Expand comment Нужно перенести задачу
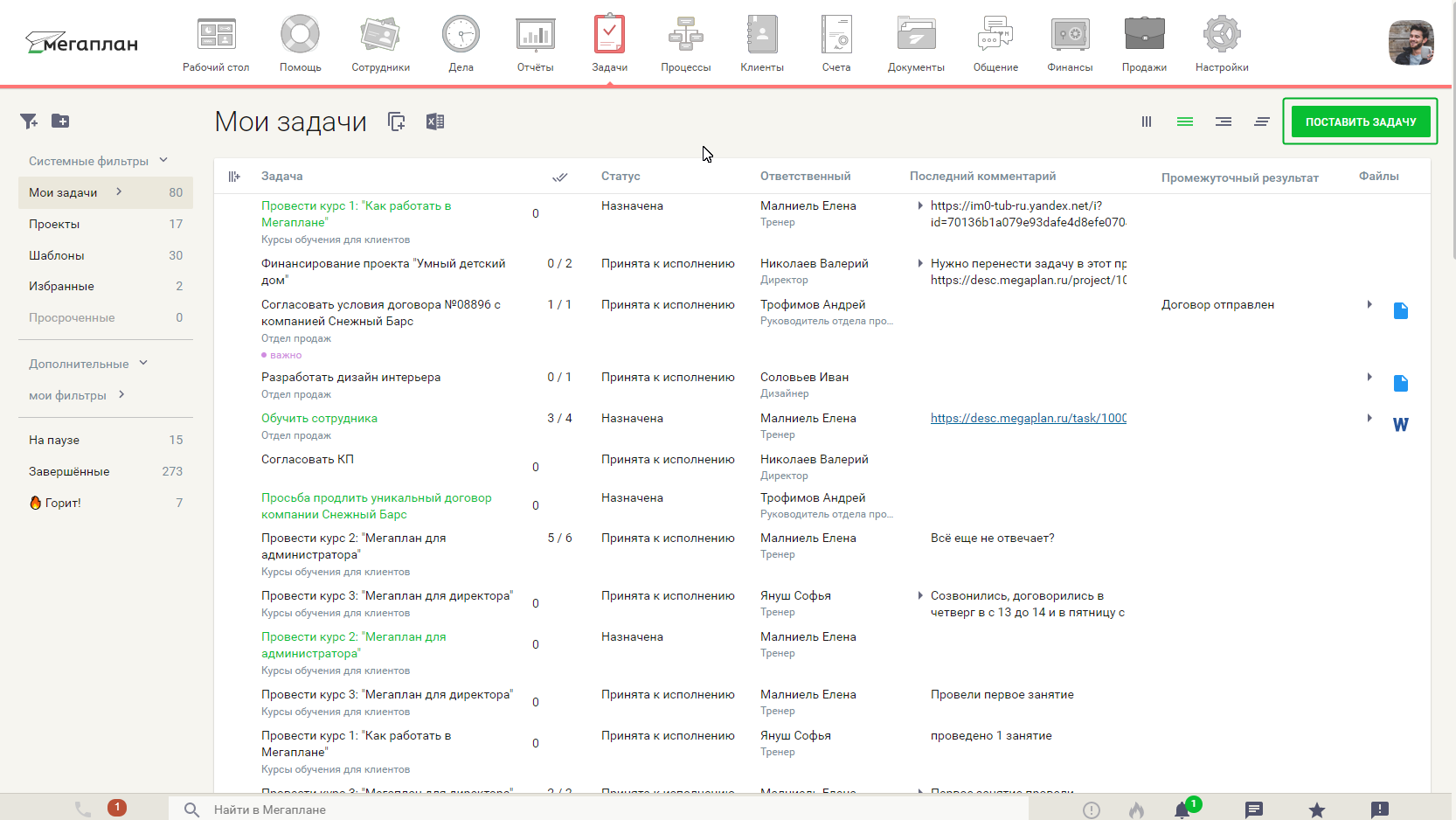The width and height of the screenshot is (1456, 820). click(x=920, y=263)
